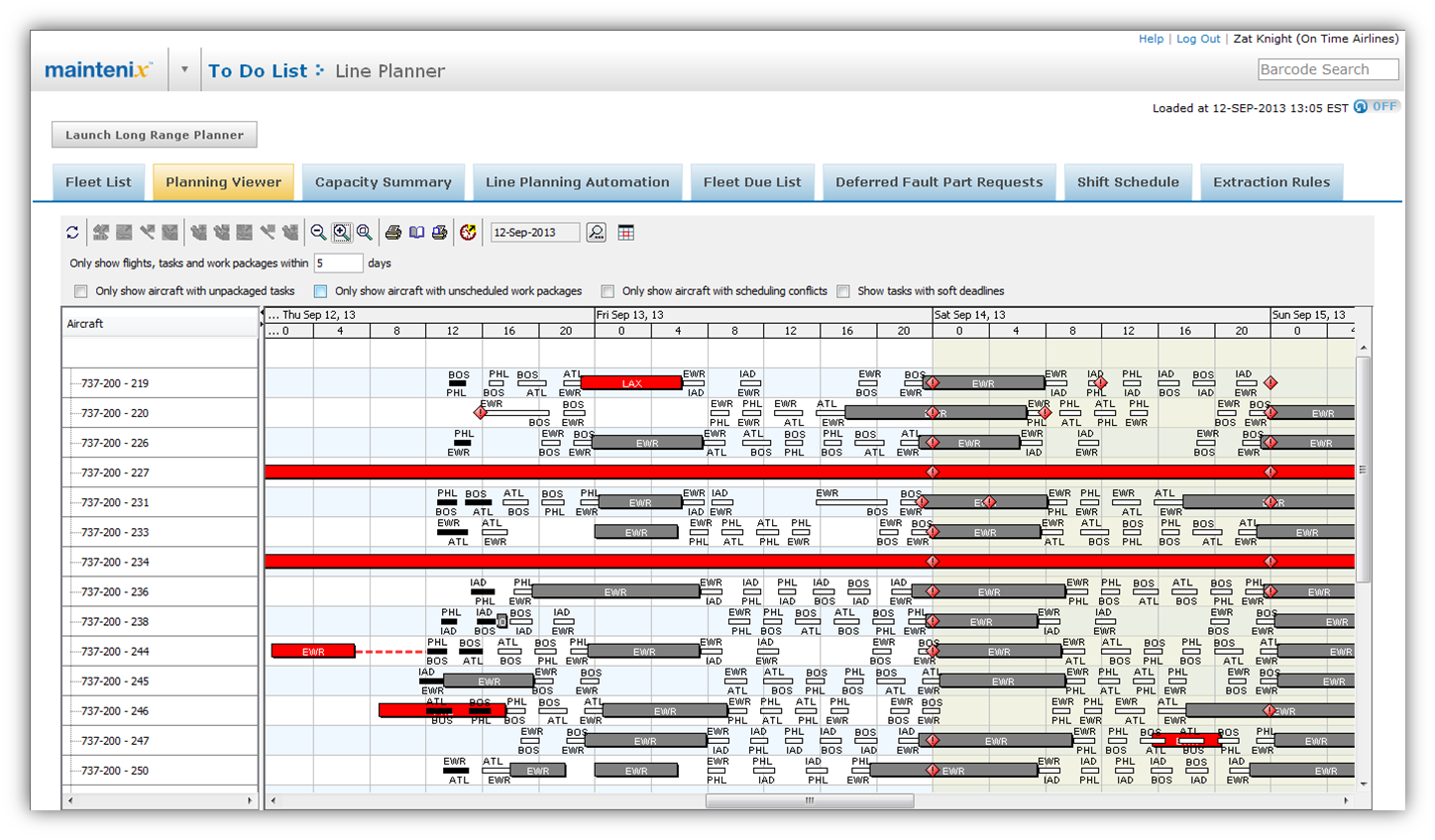This screenshot has width=1435, height=840.
Task: Click the date search icon beside 12-Sep-2013
Action: [597, 233]
